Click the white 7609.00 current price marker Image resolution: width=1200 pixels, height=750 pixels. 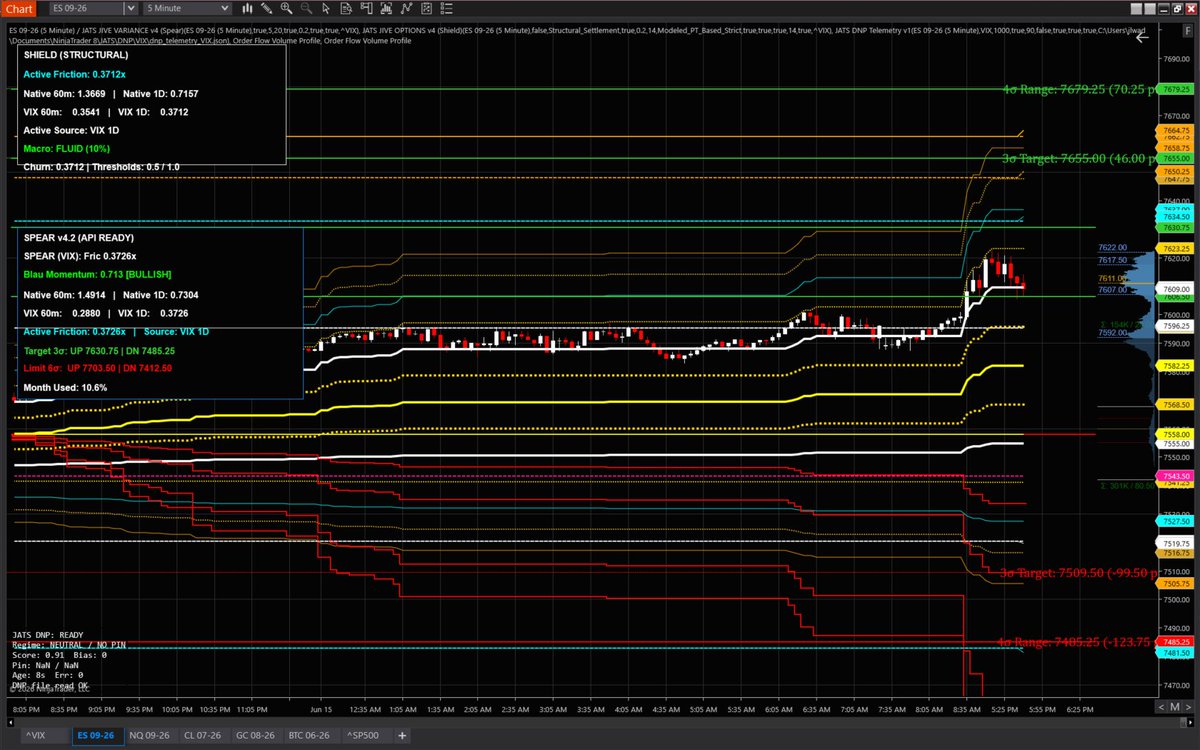point(1174,288)
